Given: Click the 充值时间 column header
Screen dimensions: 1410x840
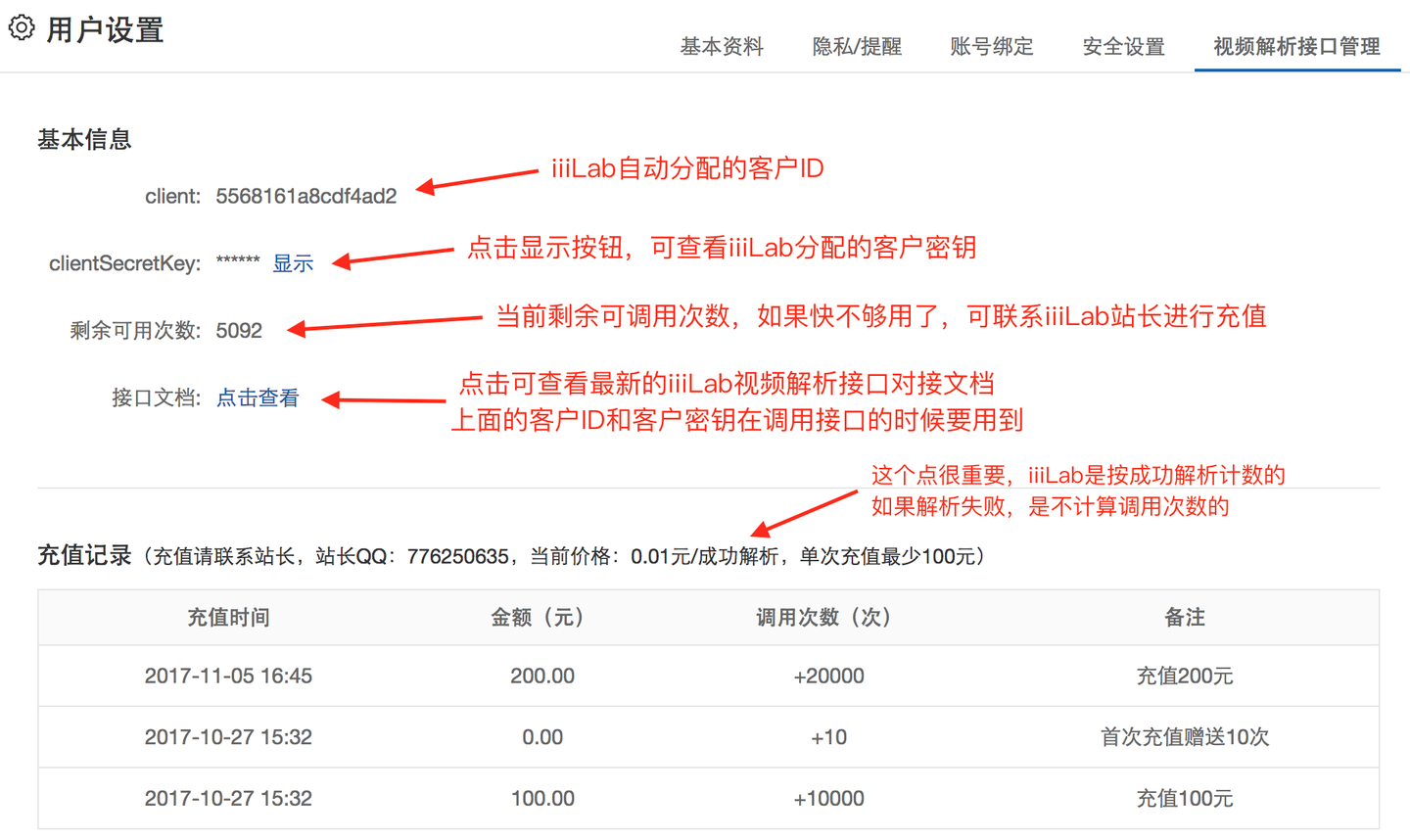Looking at the screenshot, I should pos(228,617).
